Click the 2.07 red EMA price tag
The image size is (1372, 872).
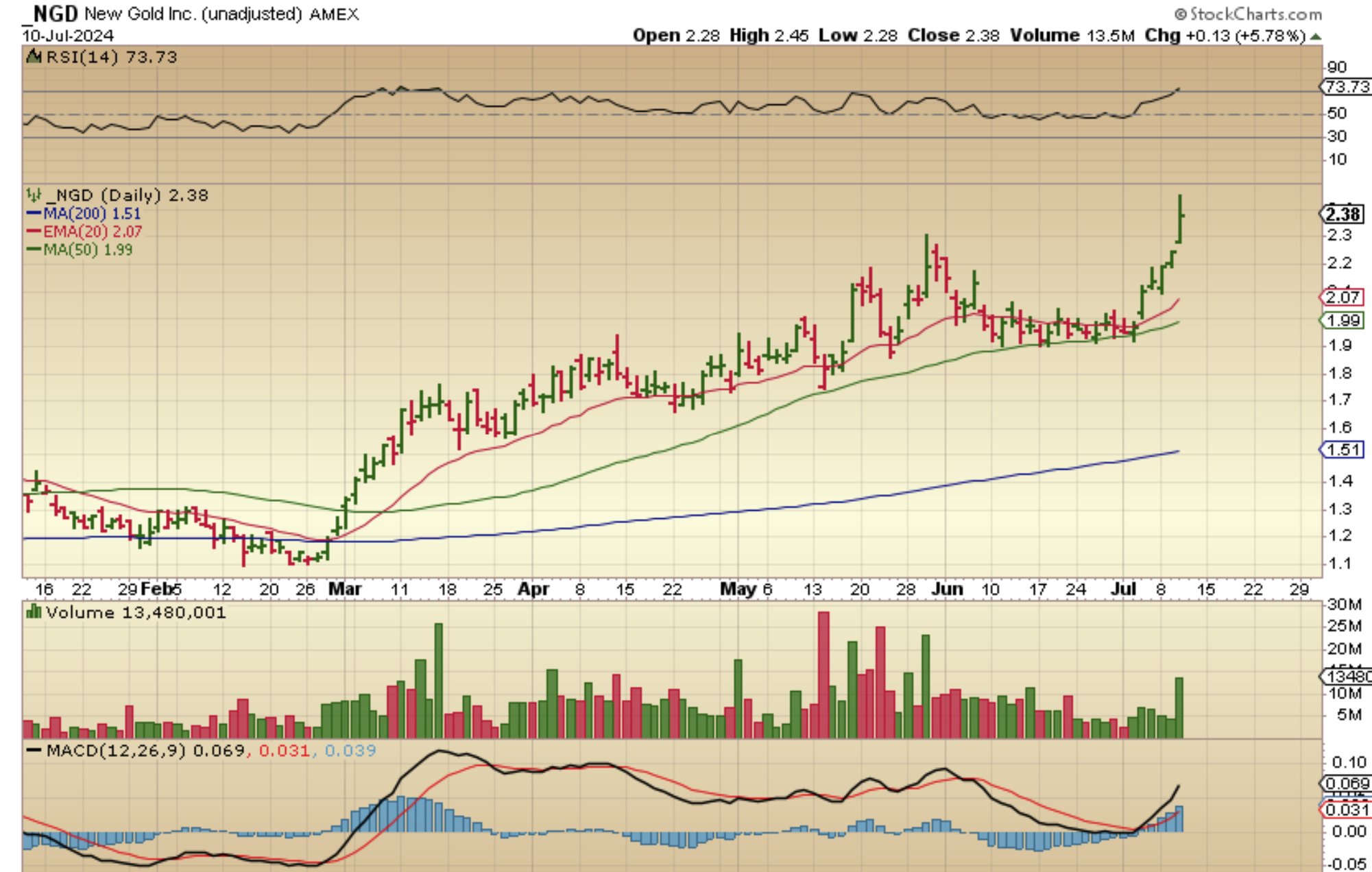click(1343, 298)
